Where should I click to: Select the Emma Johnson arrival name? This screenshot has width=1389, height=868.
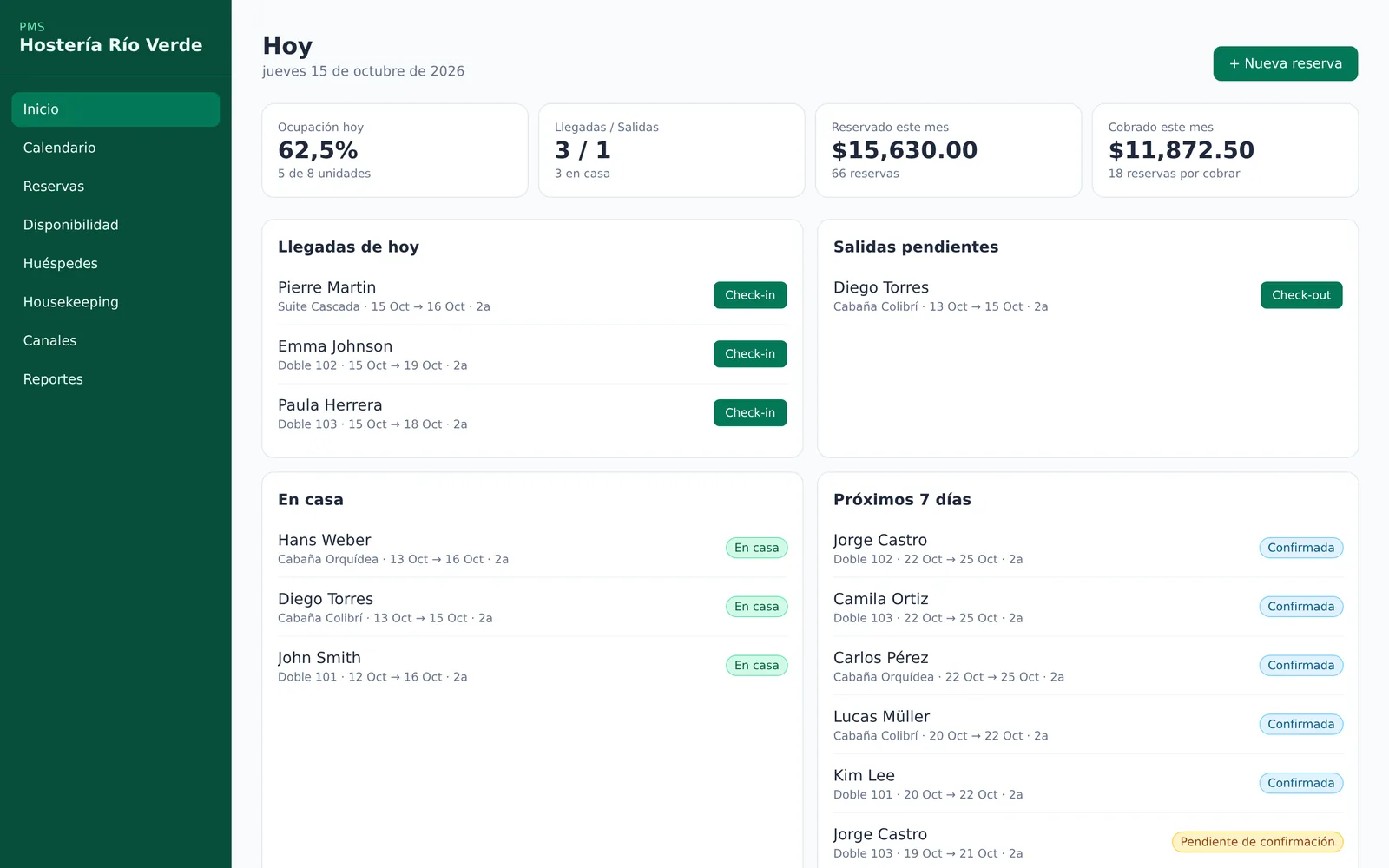(335, 346)
